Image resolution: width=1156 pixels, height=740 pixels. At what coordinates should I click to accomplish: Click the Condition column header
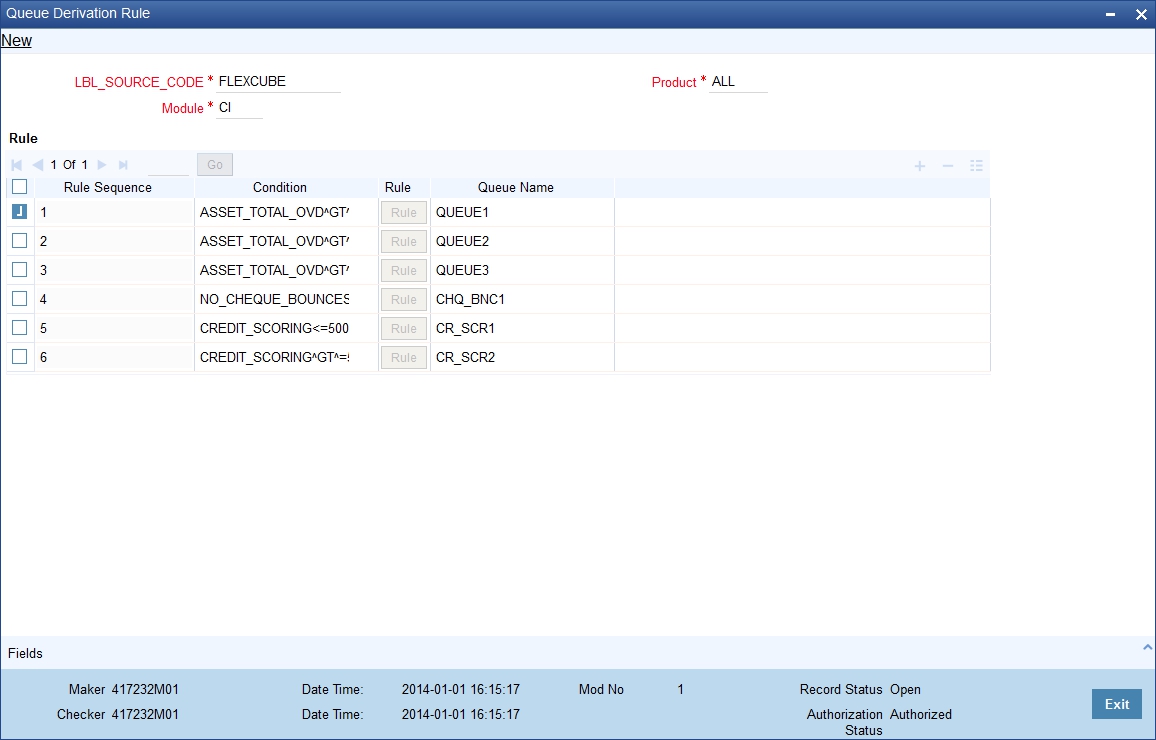[x=279, y=187]
